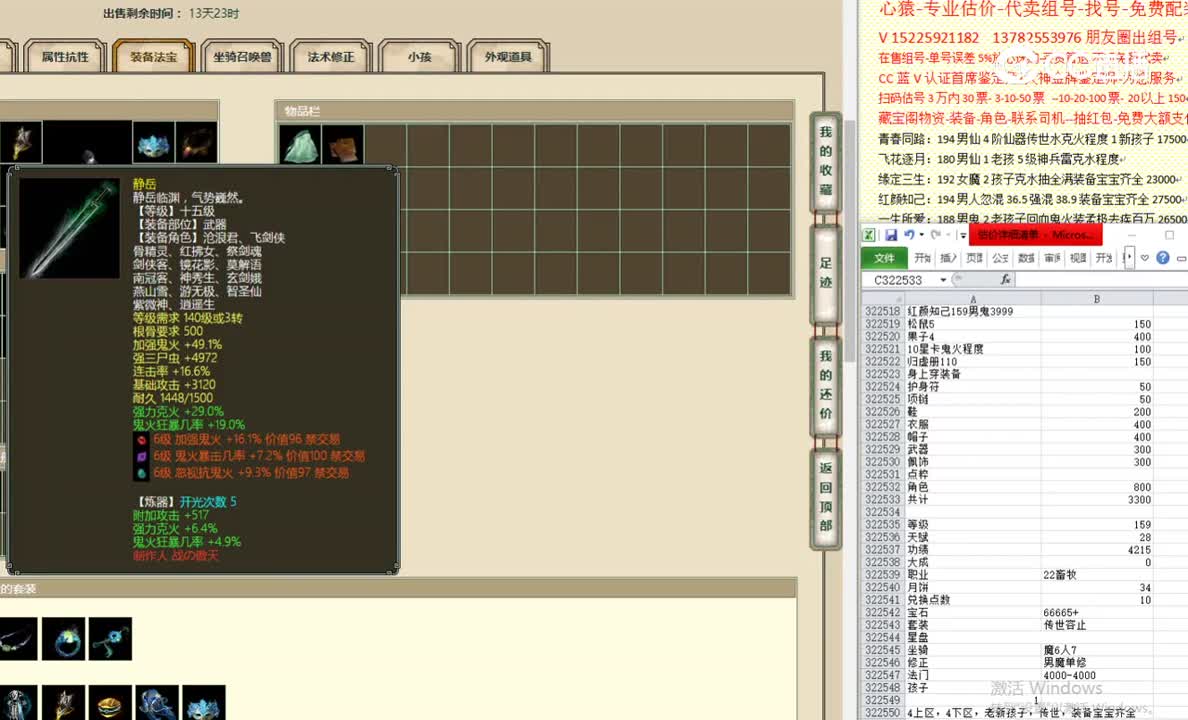The width and height of the screenshot is (1188, 720).
Task: Select the sword weapon icon in the equipment row
Action: 22,141
